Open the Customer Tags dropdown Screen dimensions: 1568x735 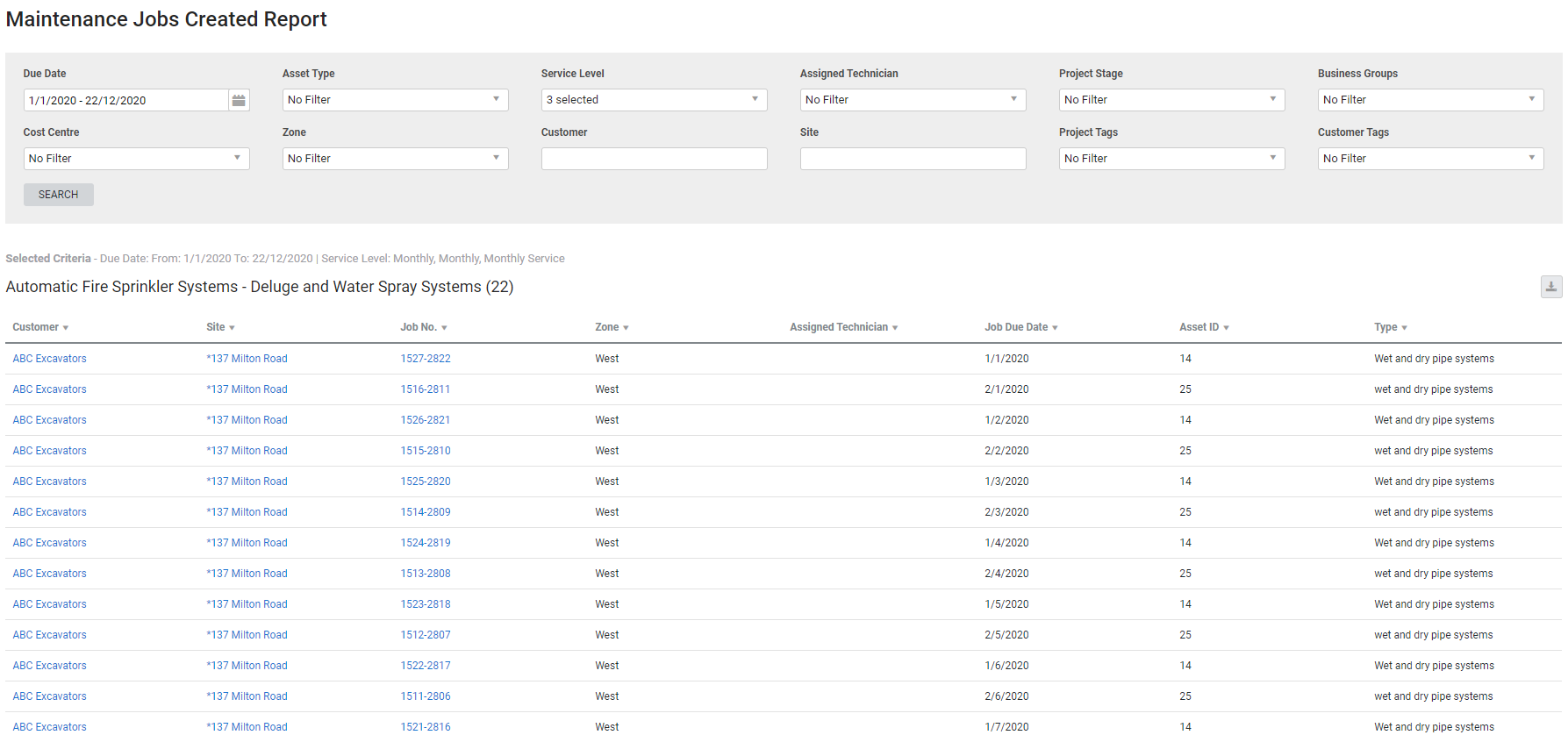click(1430, 159)
